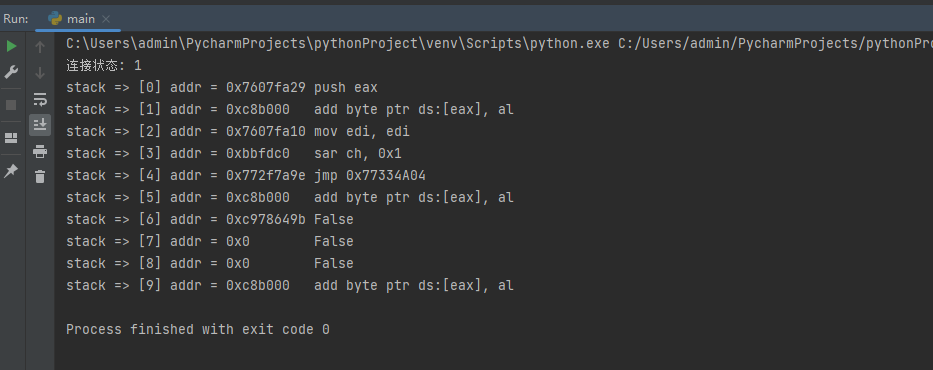This screenshot has height=370, width=933.
Task: Click the Down the Stack Trace arrow
Action: [40, 73]
